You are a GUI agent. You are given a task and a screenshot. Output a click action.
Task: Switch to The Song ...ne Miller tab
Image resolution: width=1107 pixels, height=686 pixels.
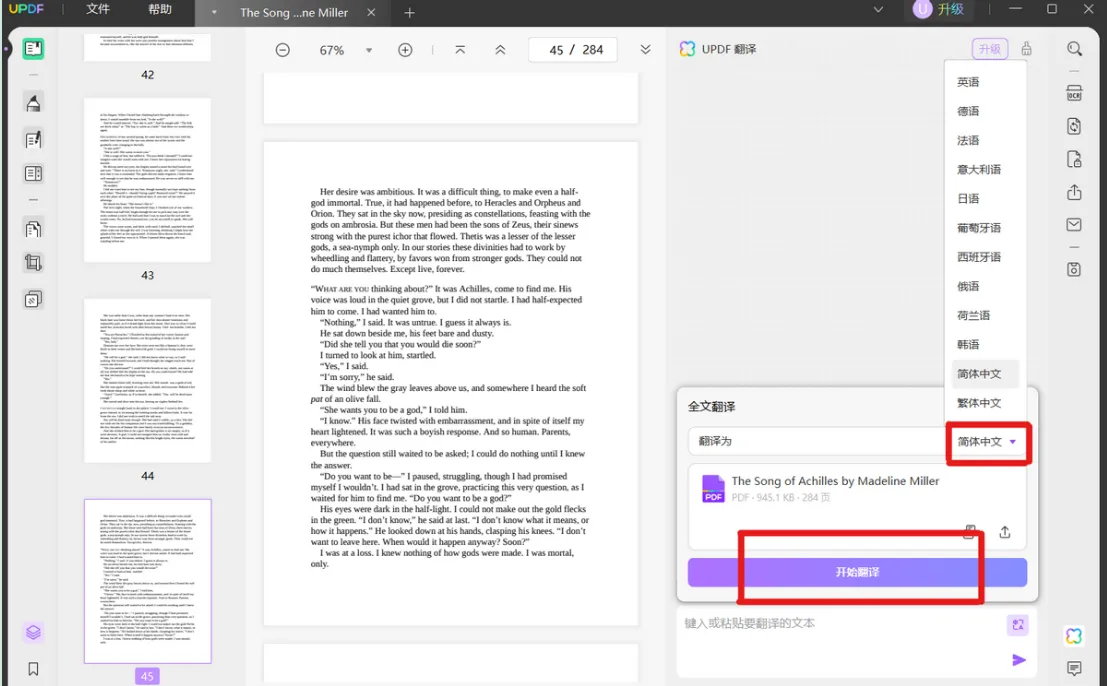pos(294,13)
